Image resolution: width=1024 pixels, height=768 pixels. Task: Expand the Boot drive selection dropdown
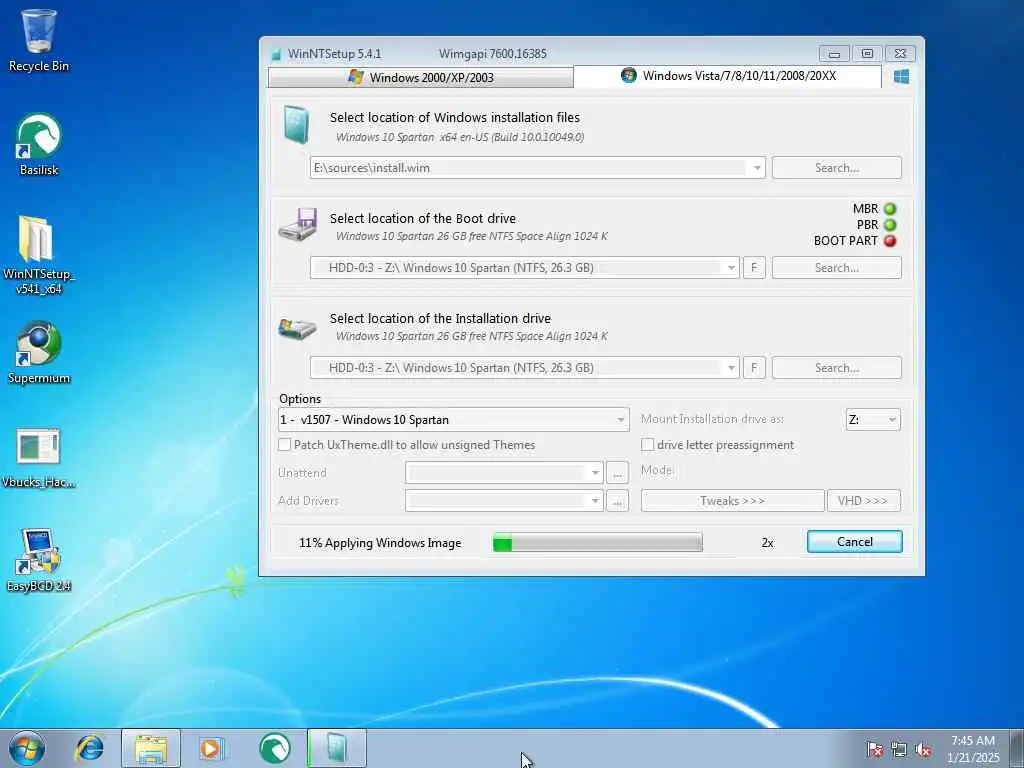[731, 268]
